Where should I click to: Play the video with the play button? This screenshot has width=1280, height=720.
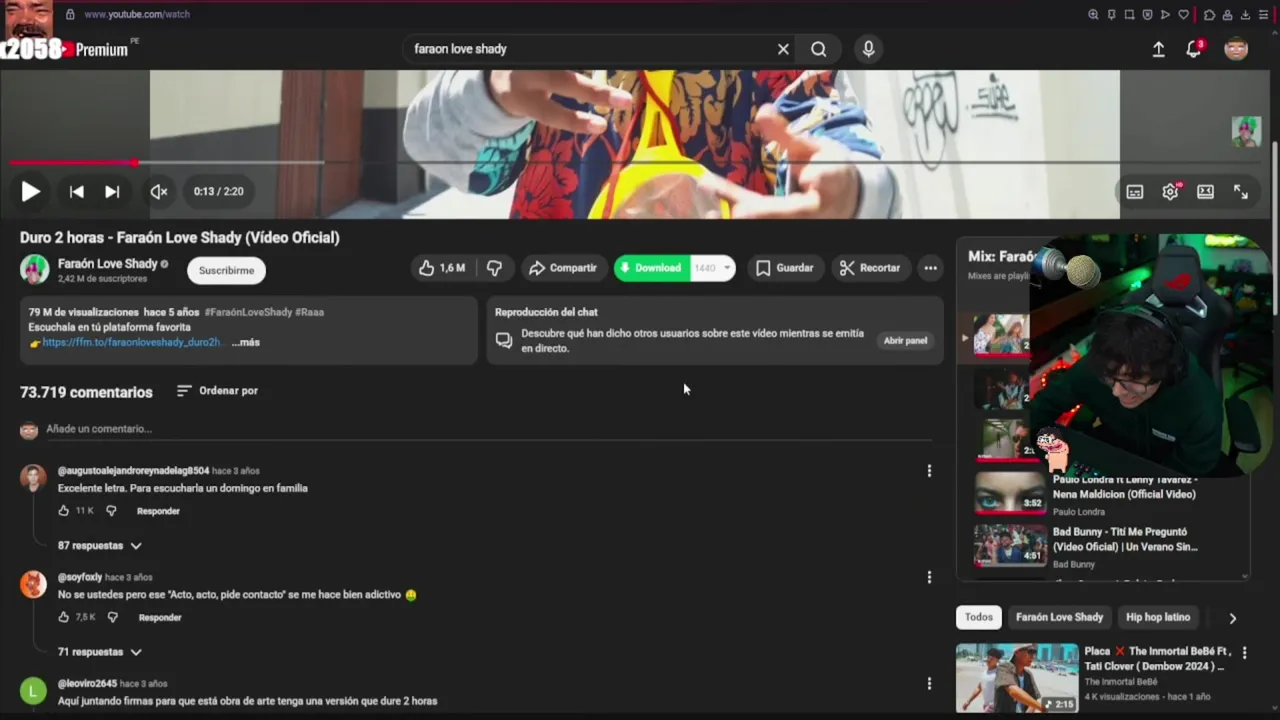[30, 191]
